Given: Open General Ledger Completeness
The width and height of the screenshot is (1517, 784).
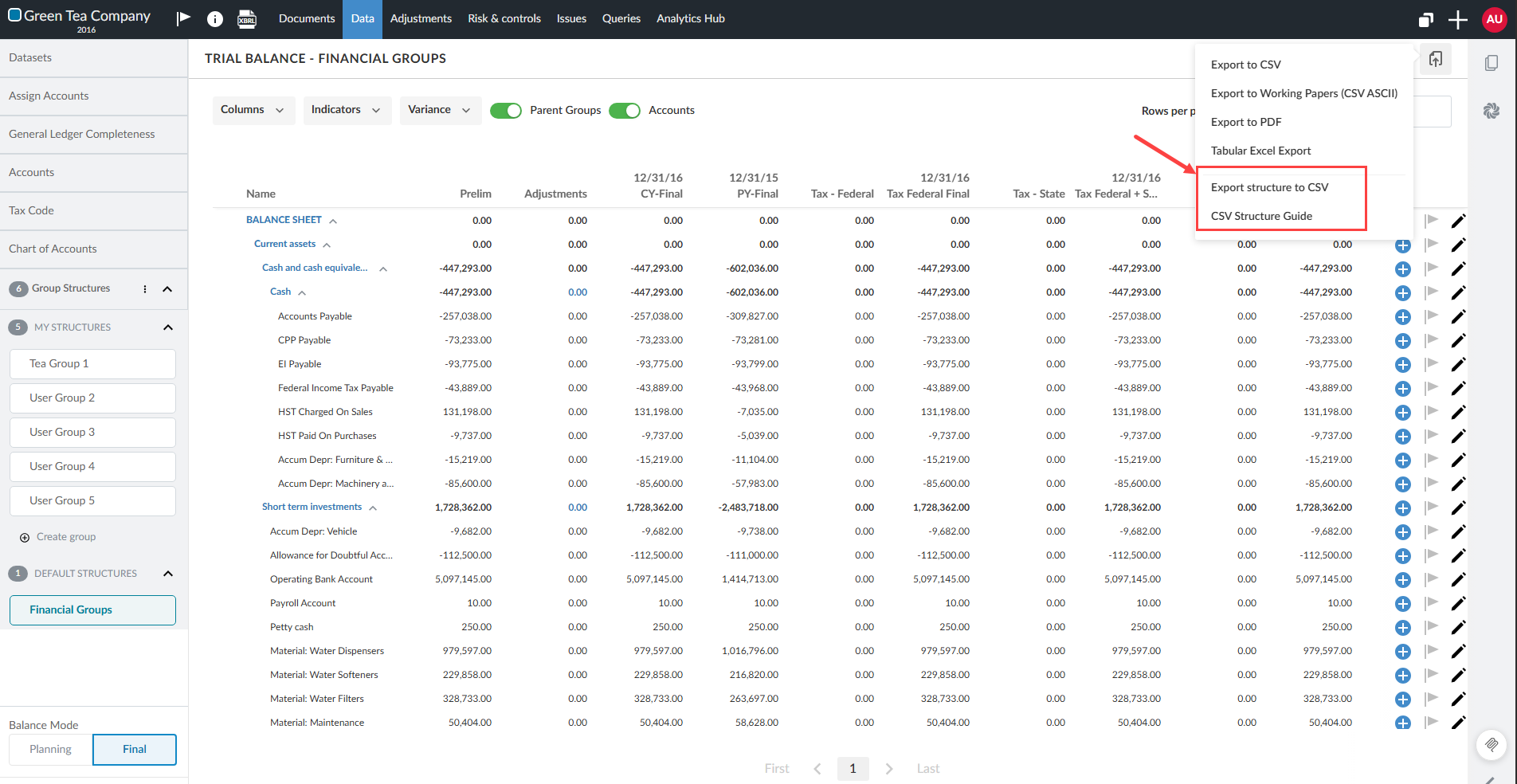Looking at the screenshot, I should pos(94,135).
